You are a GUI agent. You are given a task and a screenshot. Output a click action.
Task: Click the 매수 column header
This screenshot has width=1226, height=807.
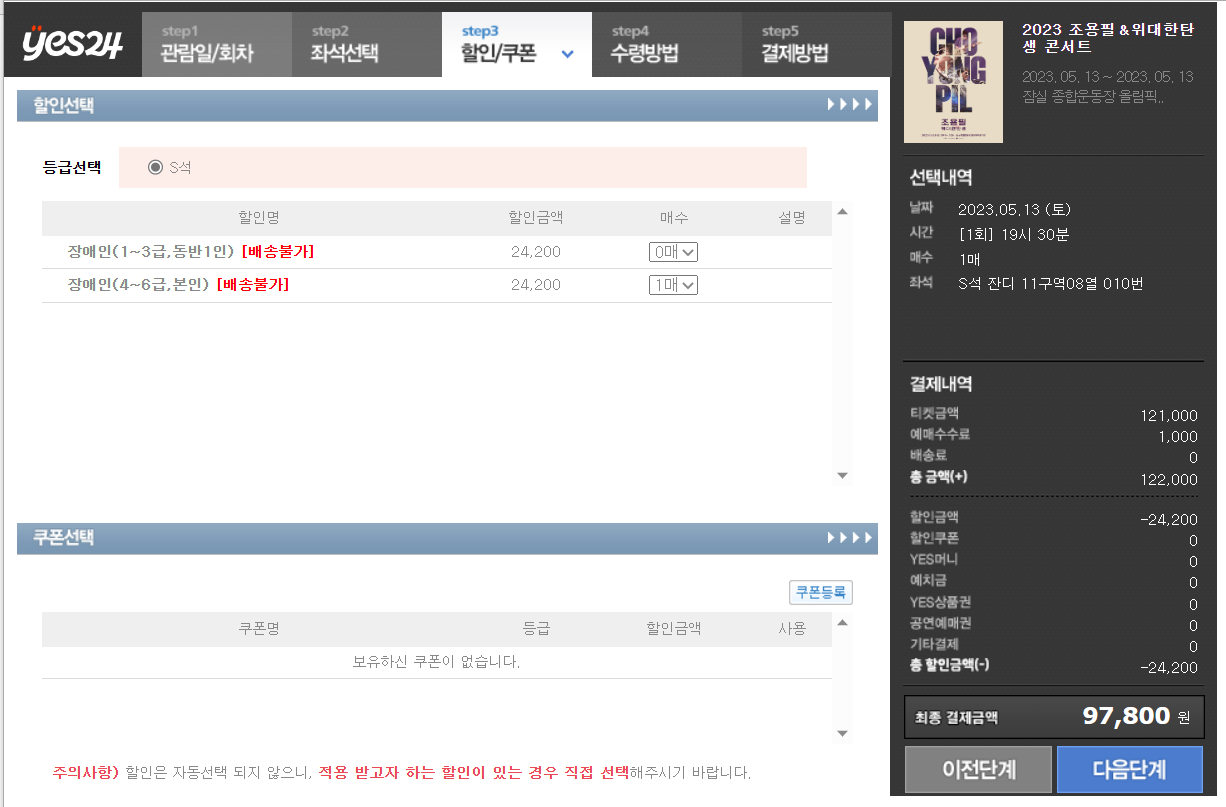click(x=674, y=218)
